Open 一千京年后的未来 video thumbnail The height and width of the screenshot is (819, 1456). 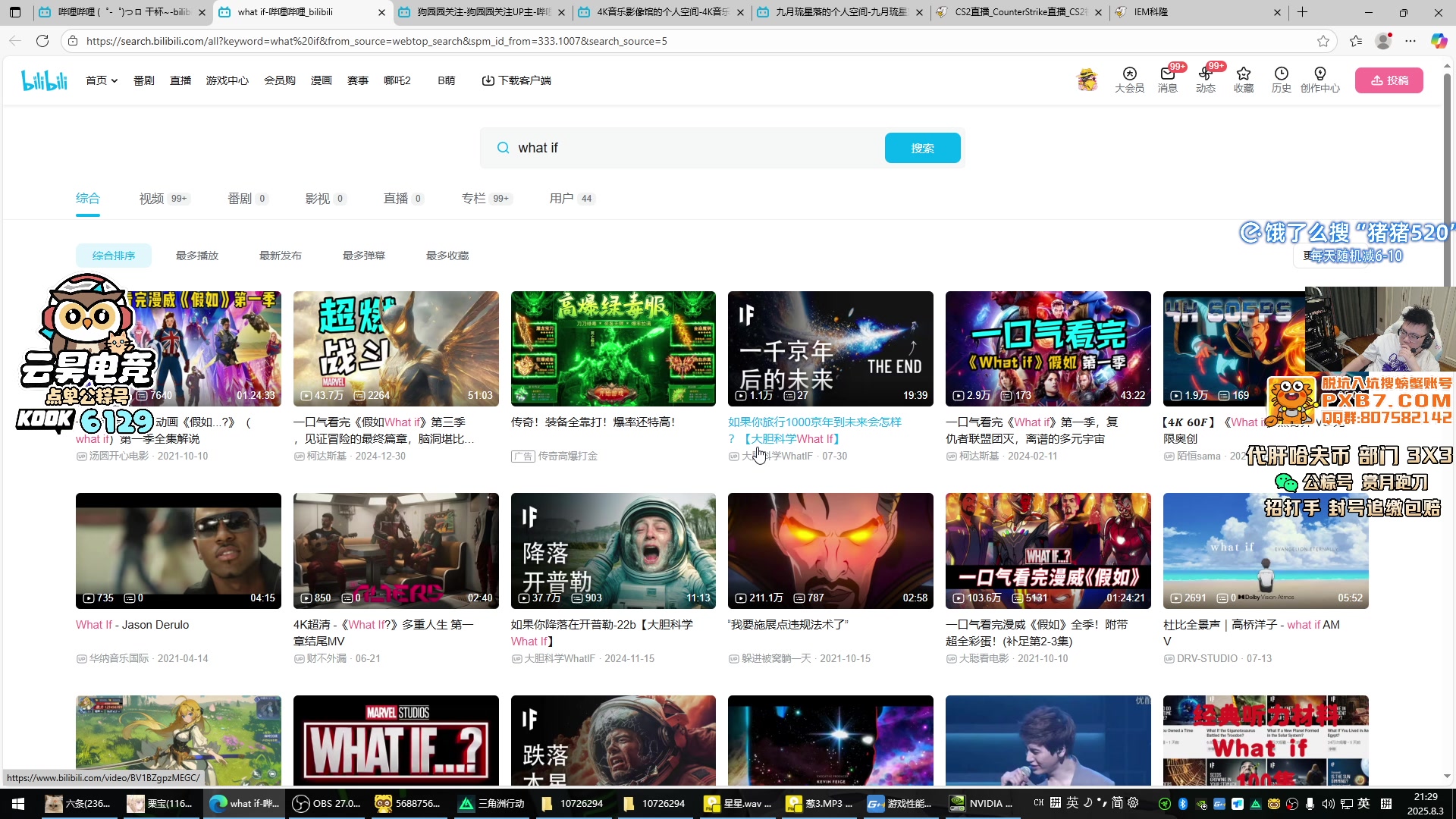click(x=830, y=349)
